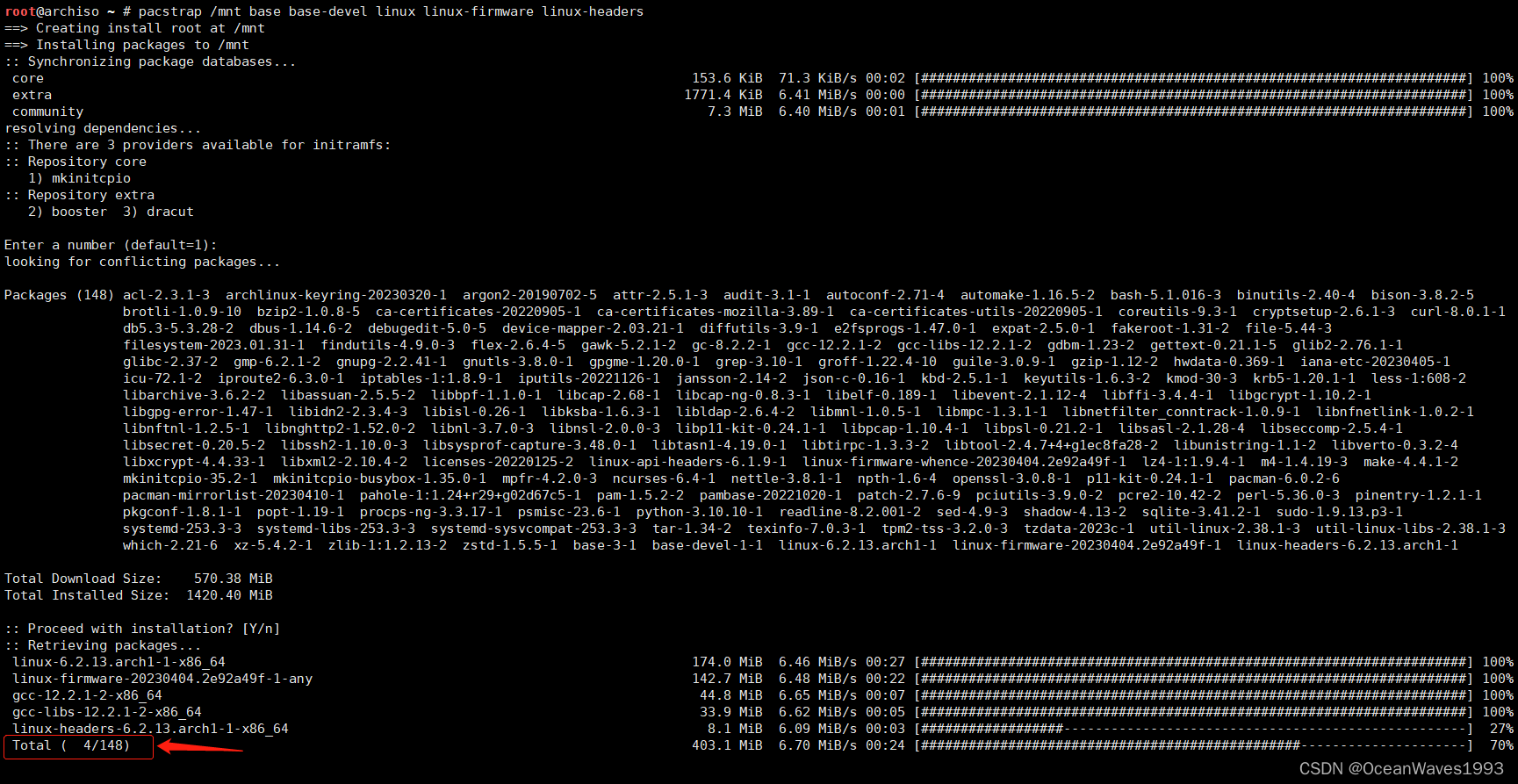The image size is (1518, 784).
Task: Click 'resolving dependencies...' text
Action: [103, 128]
